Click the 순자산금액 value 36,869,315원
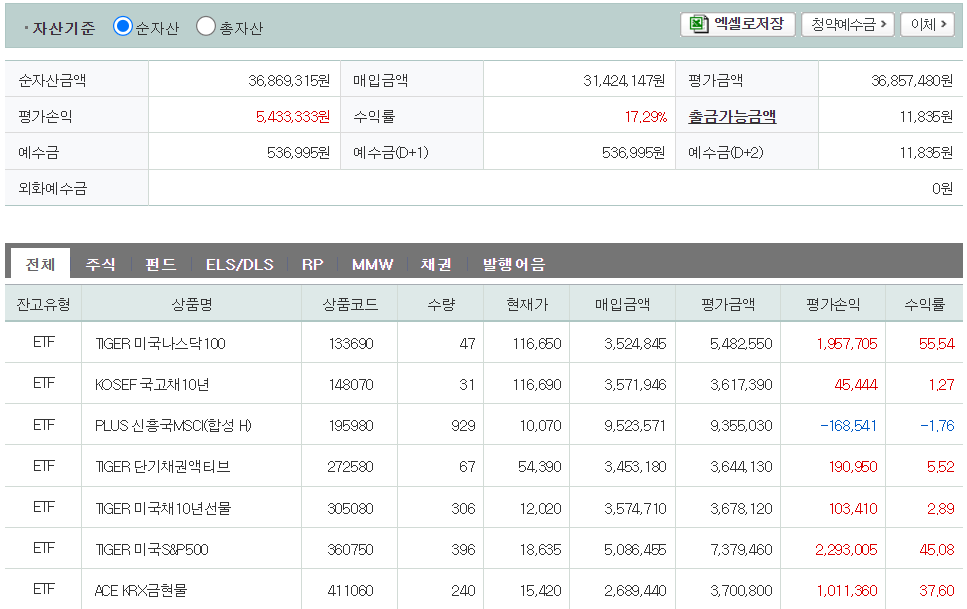This screenshot has height=609, width=967. tap(289, 80)
